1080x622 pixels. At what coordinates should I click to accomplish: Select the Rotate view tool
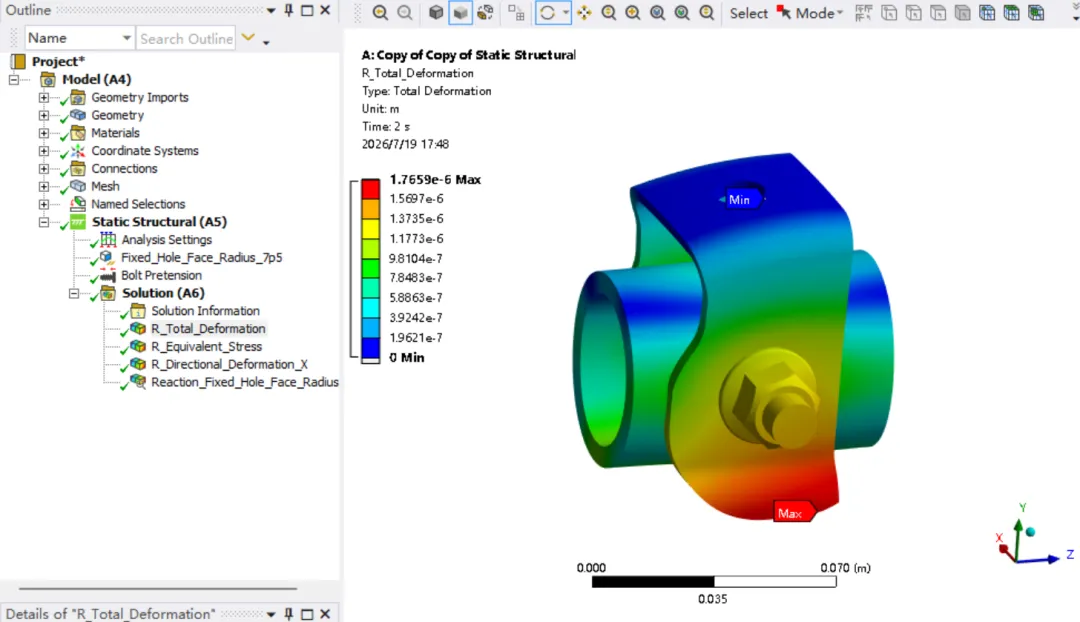548,13
